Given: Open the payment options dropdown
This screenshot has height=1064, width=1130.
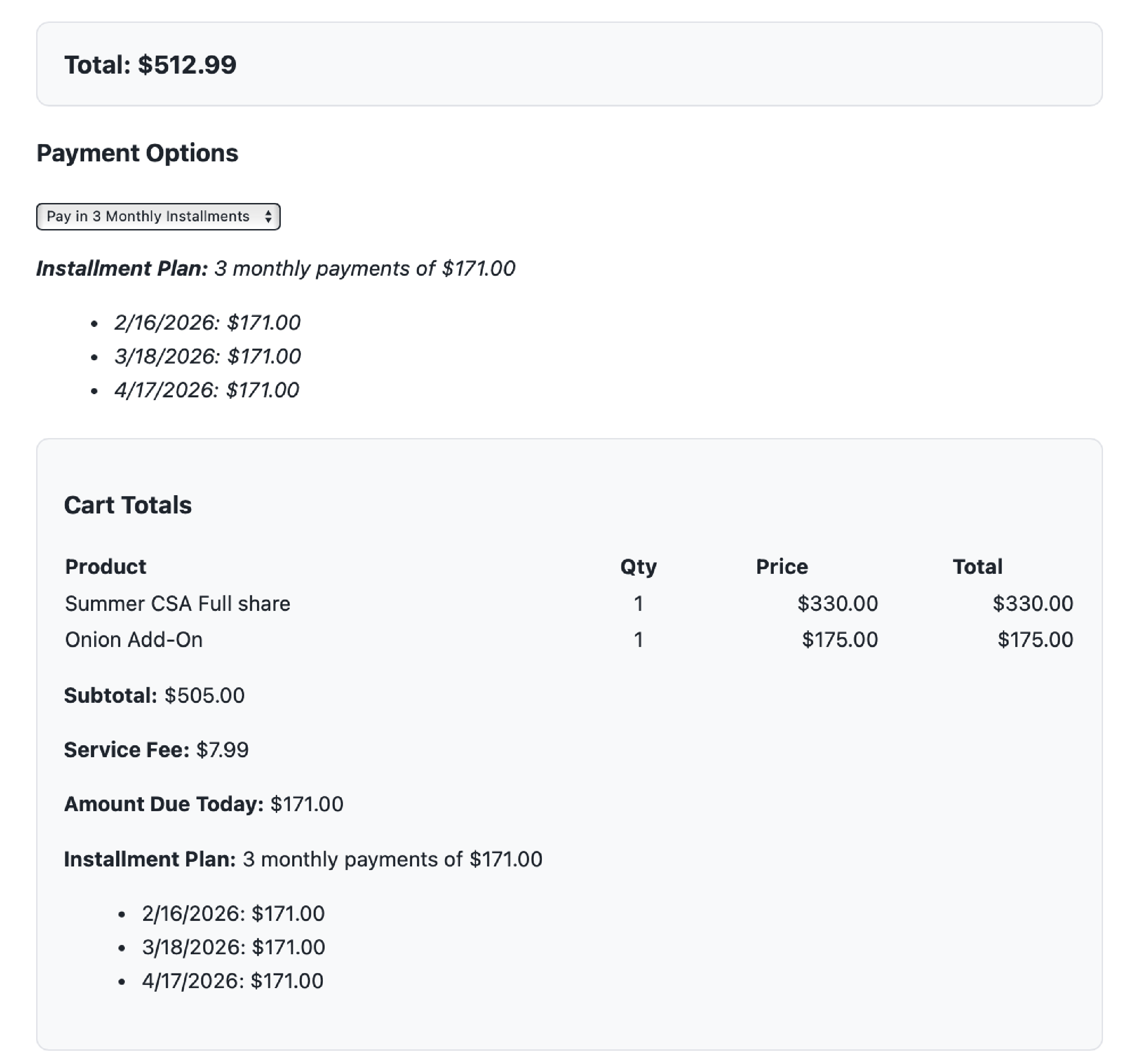Looking at the screenshot, I should click(x=158, y=217).
